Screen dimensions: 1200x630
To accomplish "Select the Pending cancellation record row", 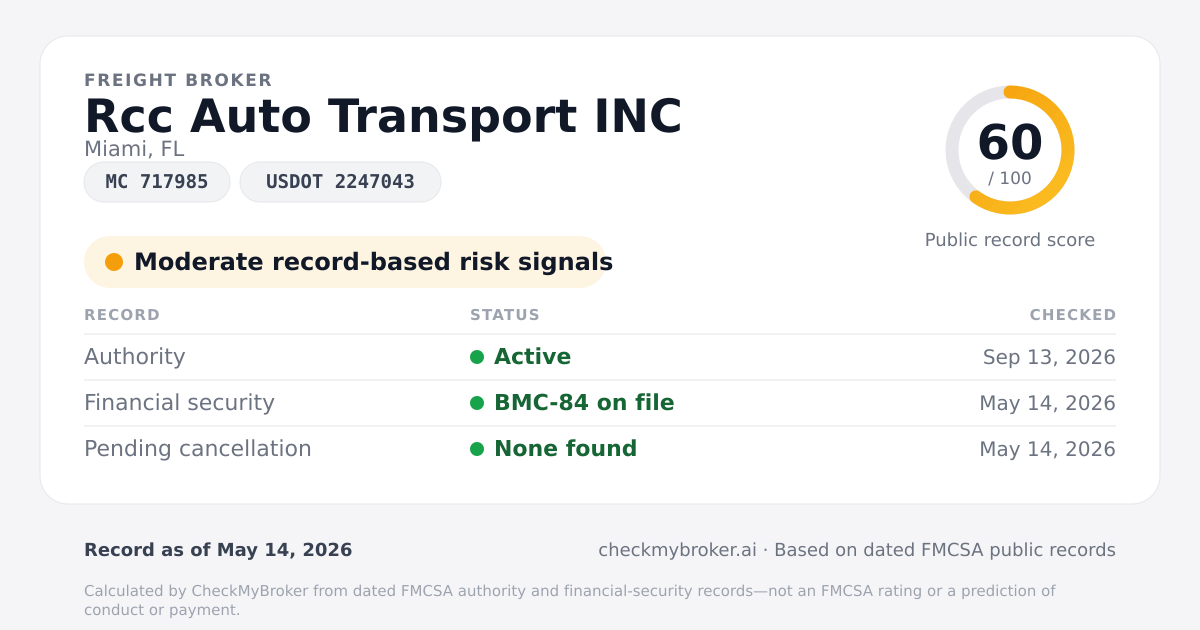I will [600, 449].
